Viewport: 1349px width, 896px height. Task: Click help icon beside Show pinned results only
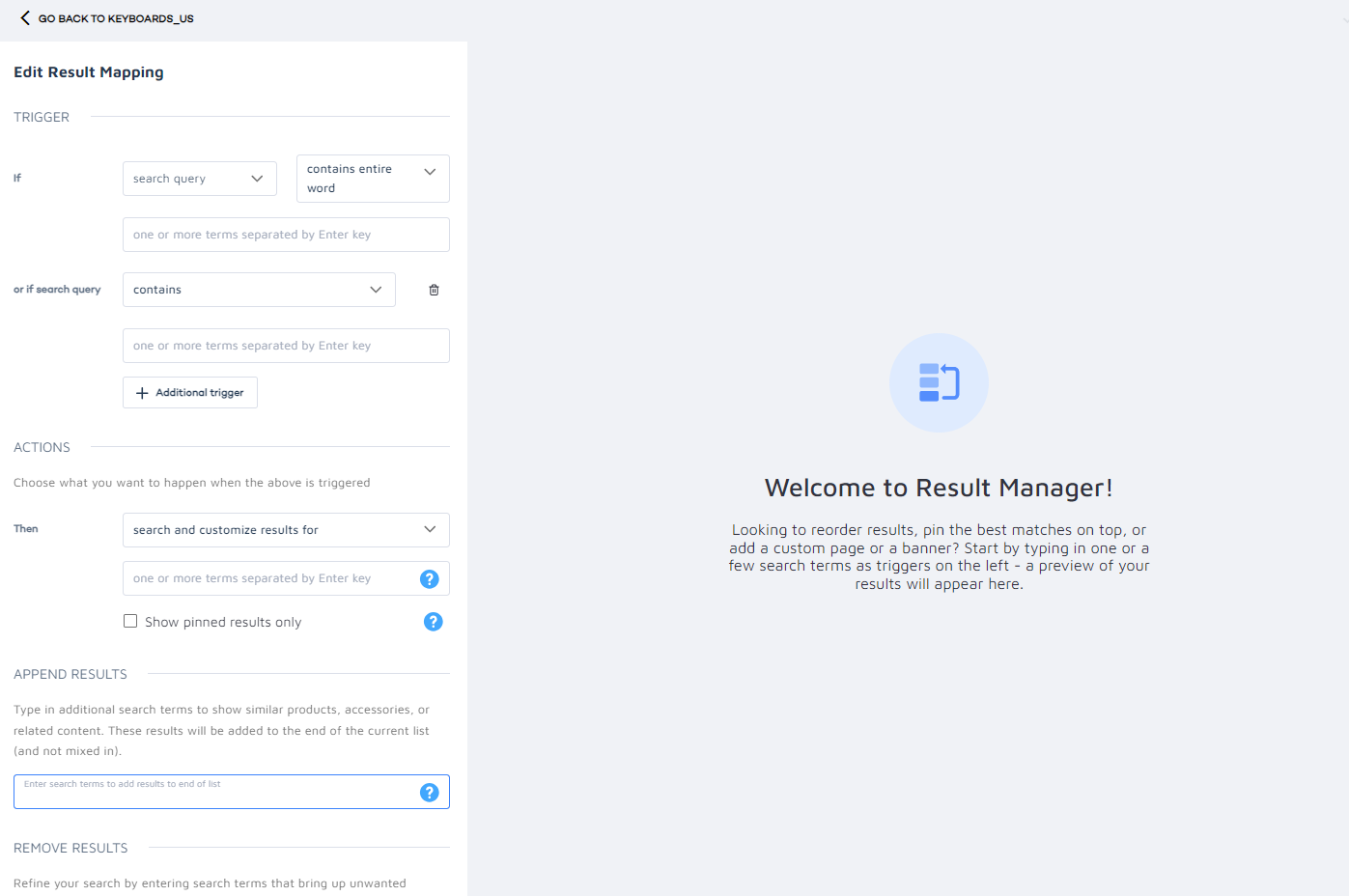point(433,622)
